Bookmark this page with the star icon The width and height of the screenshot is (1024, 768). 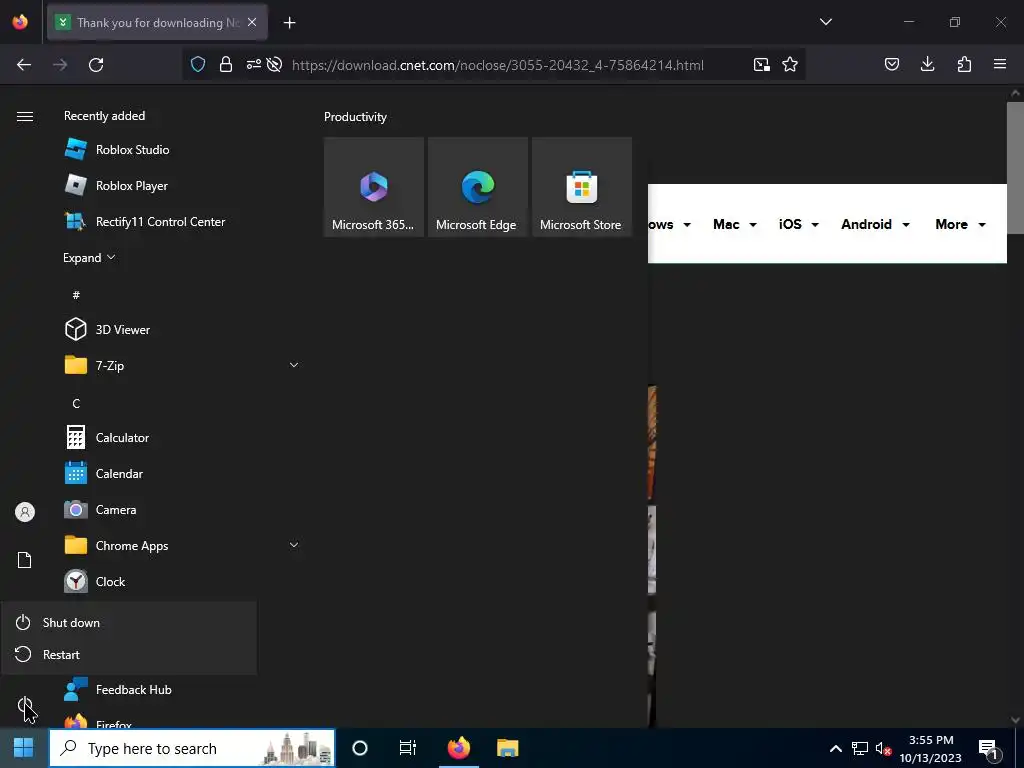tap(790, 65)
